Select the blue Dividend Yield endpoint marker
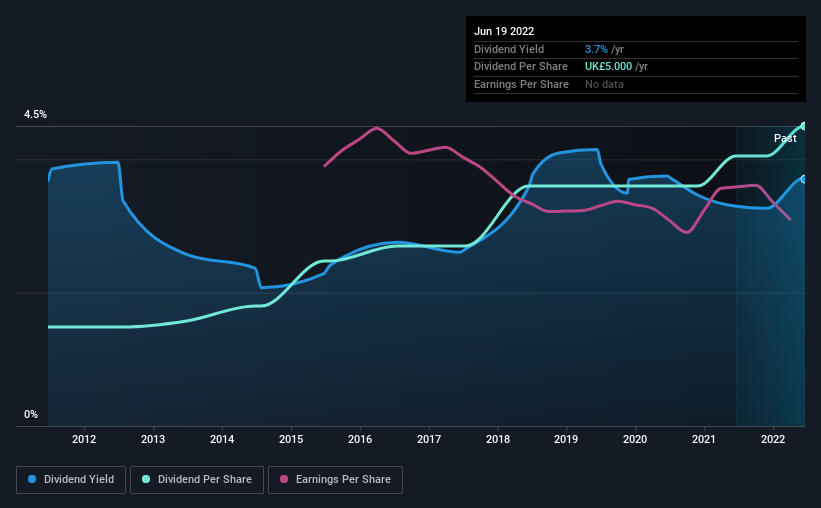 pyautogui.click(x=804, y=179)
